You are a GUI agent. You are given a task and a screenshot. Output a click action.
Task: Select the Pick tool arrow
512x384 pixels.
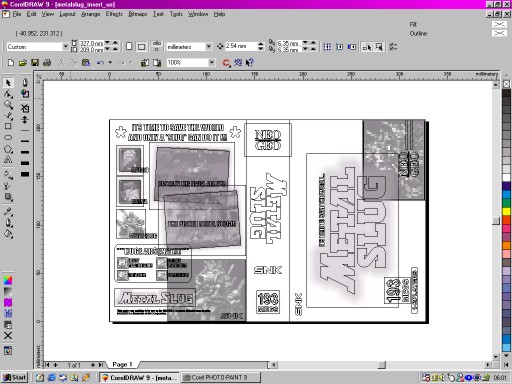(x=8, y=82)
